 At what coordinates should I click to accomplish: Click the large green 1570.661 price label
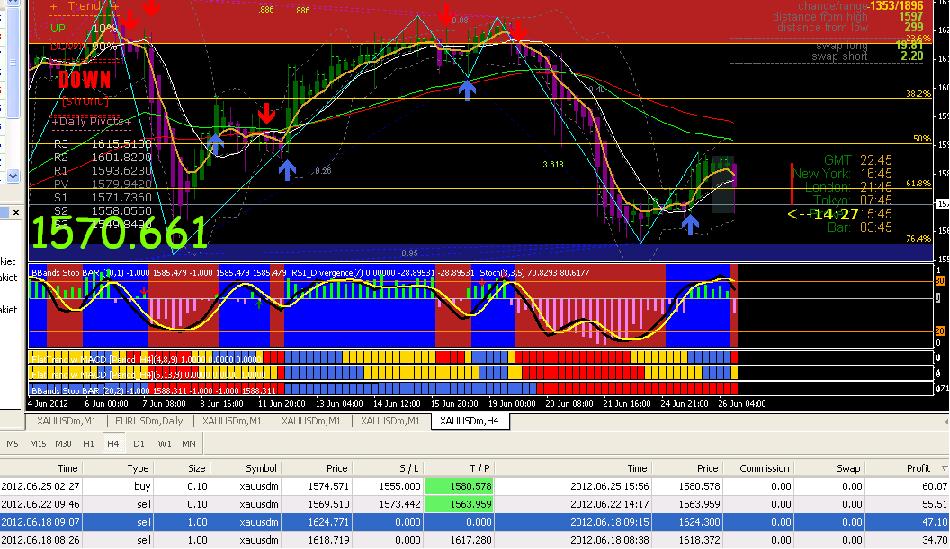coord(120,232)
